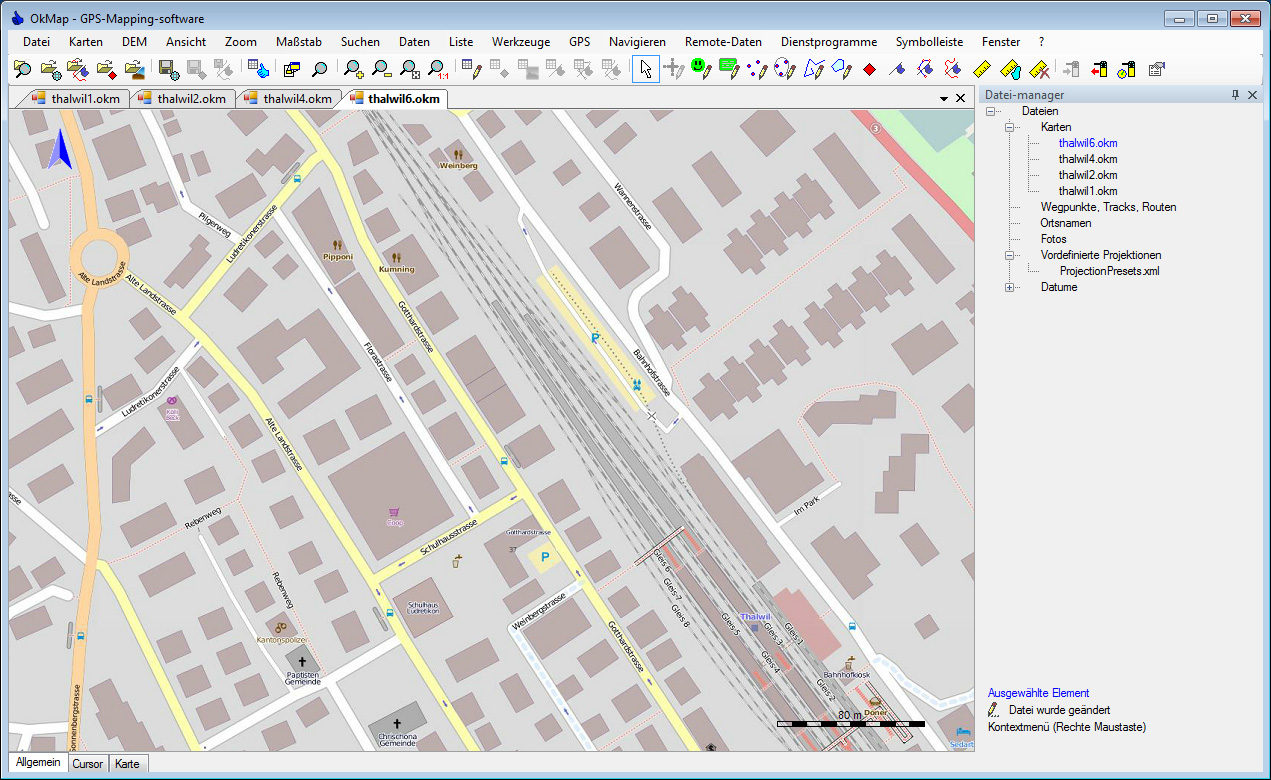Click the folder icon with red track

[78, 69]
